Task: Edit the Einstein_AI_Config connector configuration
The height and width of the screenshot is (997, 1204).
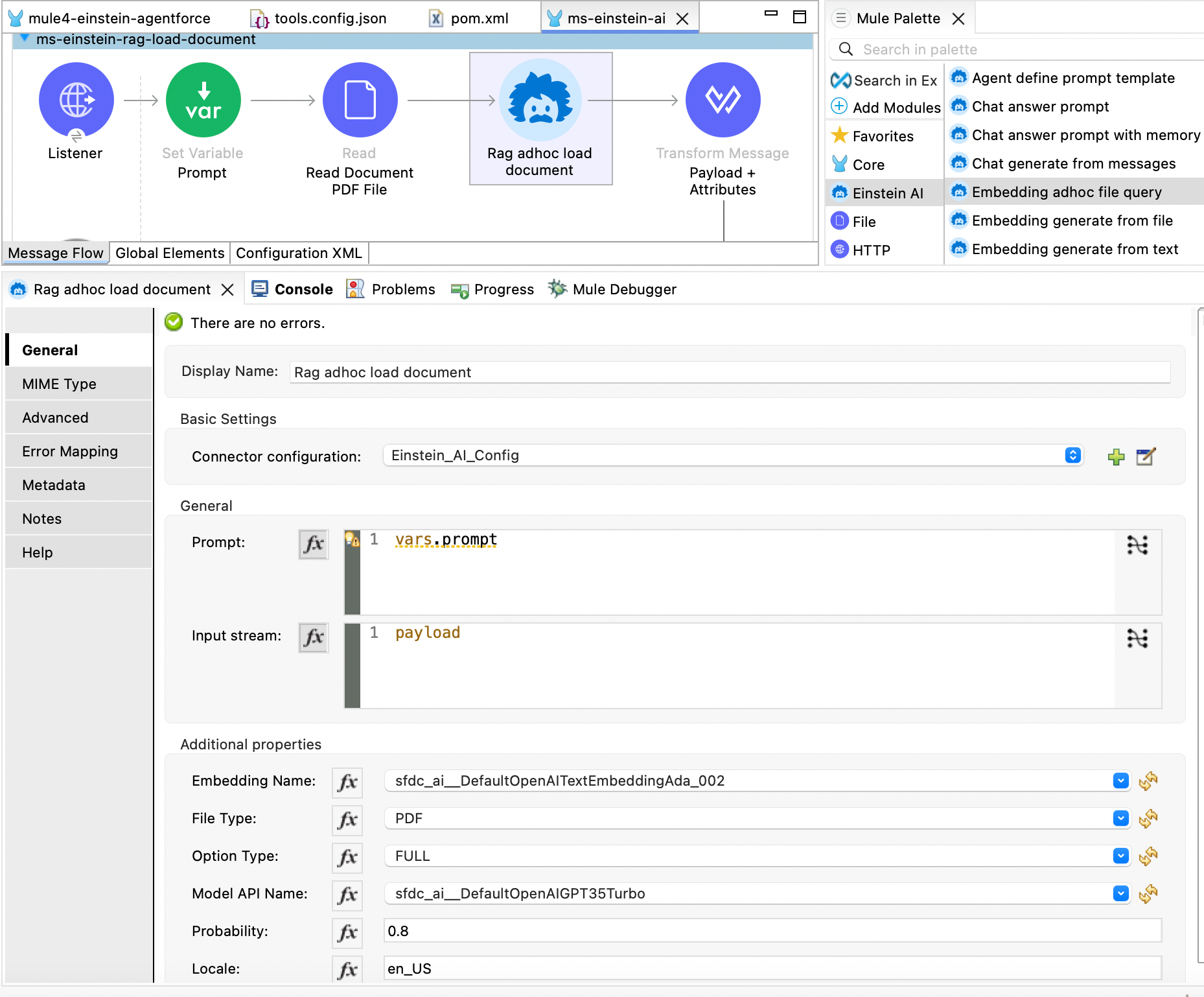Action: [x=1146, y=456]
